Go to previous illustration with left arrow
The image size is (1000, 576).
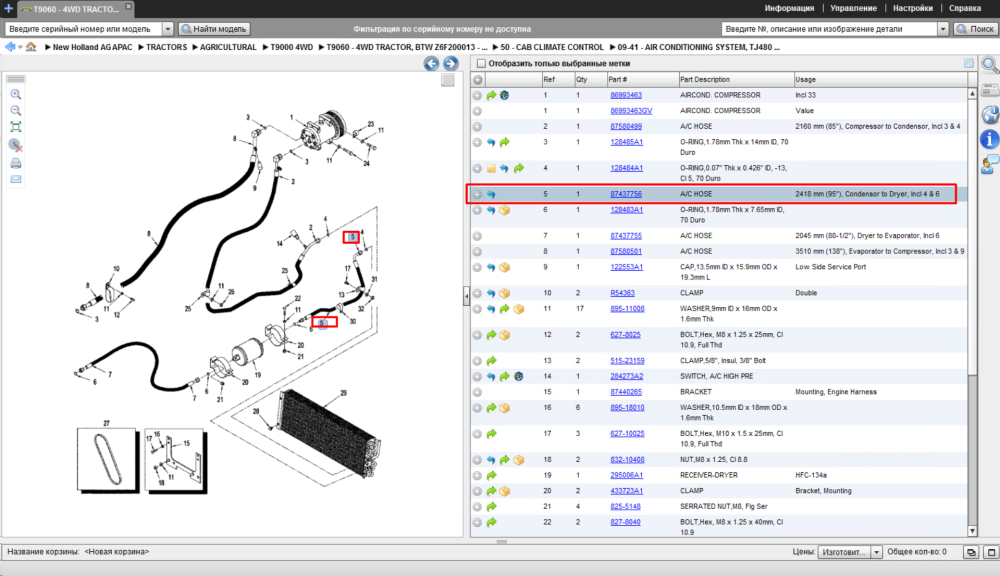tap(432, 63)
